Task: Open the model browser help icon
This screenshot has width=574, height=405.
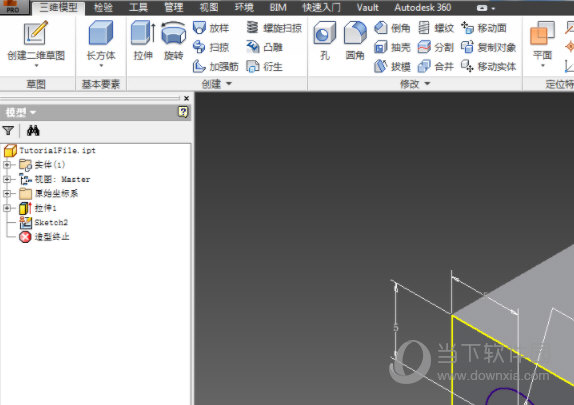Action: pos(183,112)
